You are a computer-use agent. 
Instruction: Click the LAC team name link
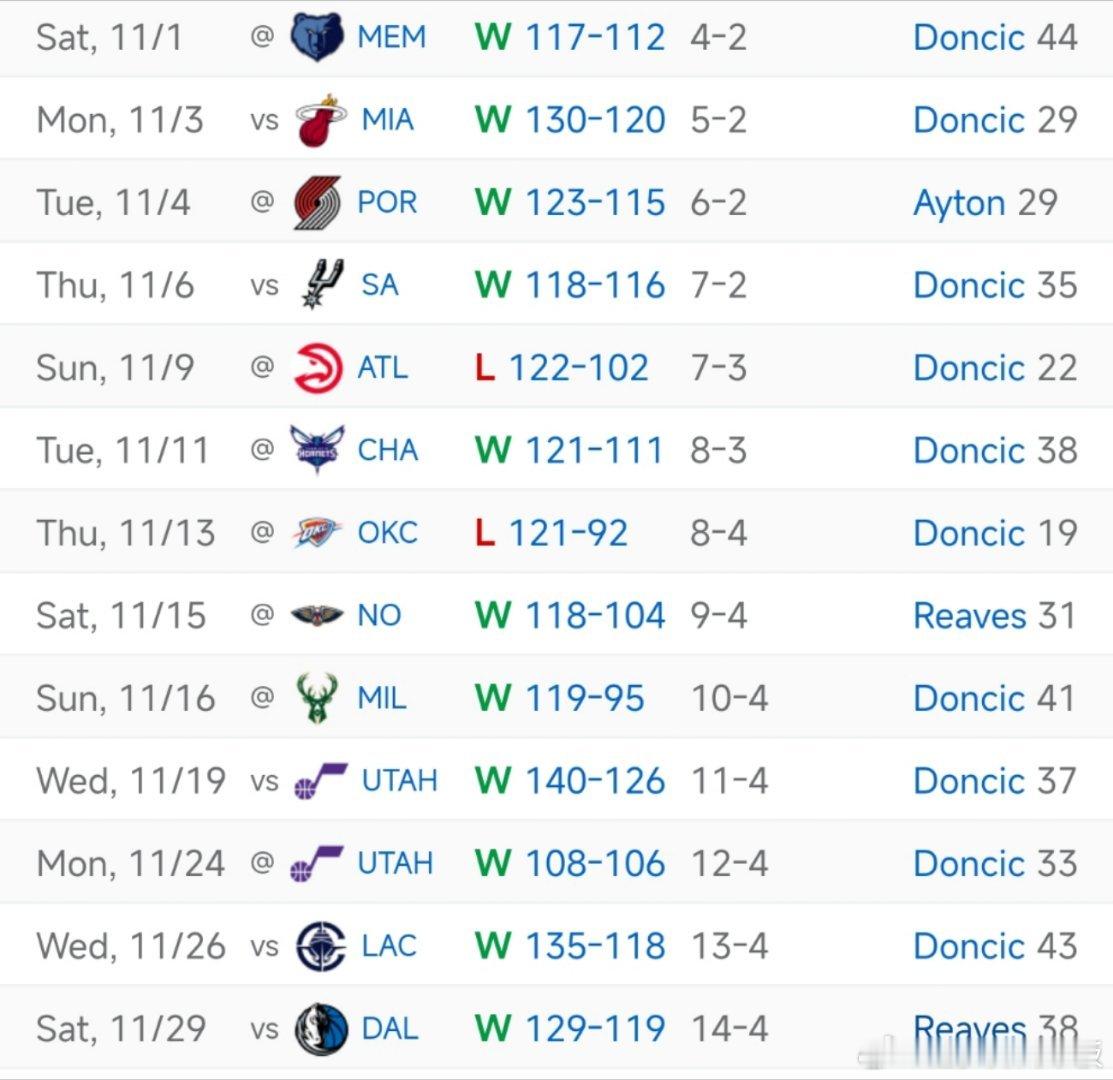click(388, 946)
